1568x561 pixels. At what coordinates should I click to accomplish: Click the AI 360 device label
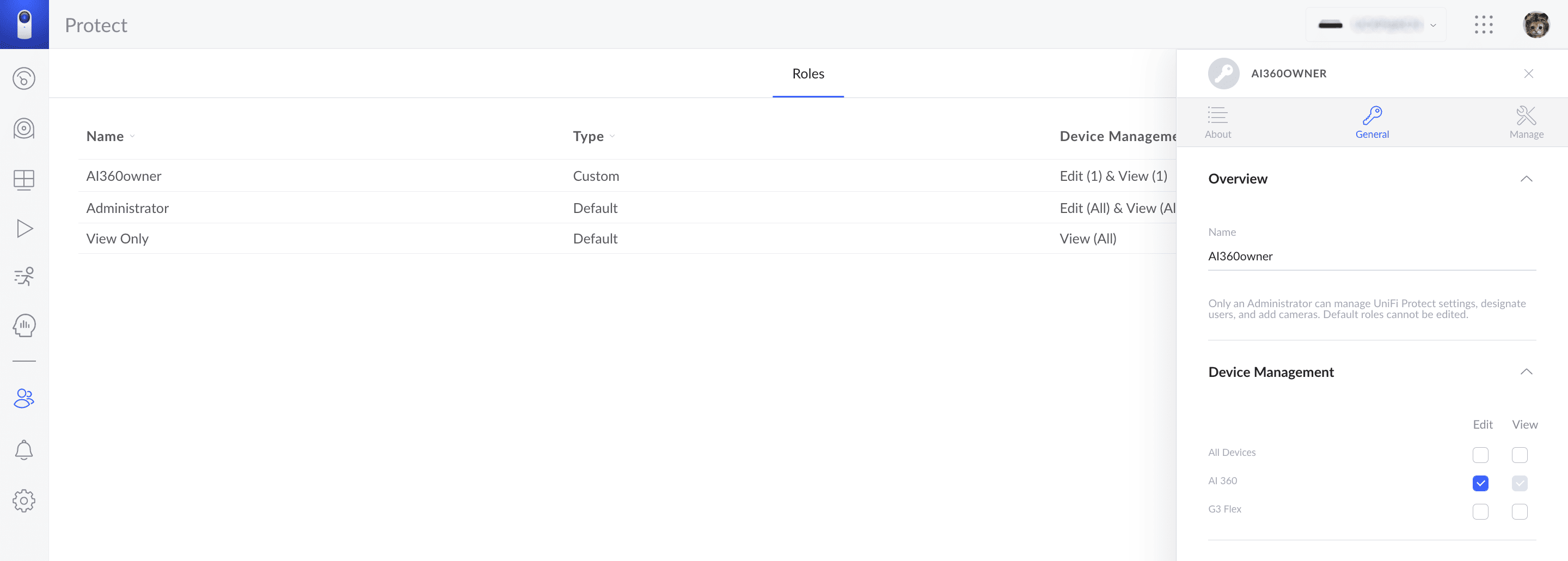(x=1222, y=480)
